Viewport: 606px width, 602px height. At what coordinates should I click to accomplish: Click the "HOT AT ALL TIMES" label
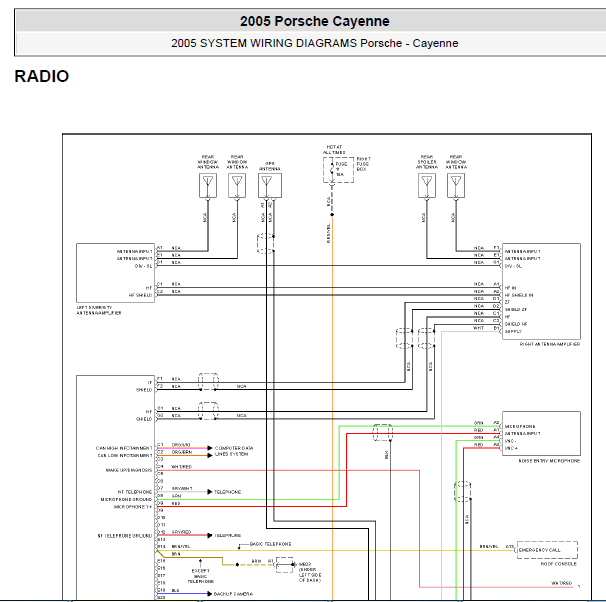pos(334,150)
